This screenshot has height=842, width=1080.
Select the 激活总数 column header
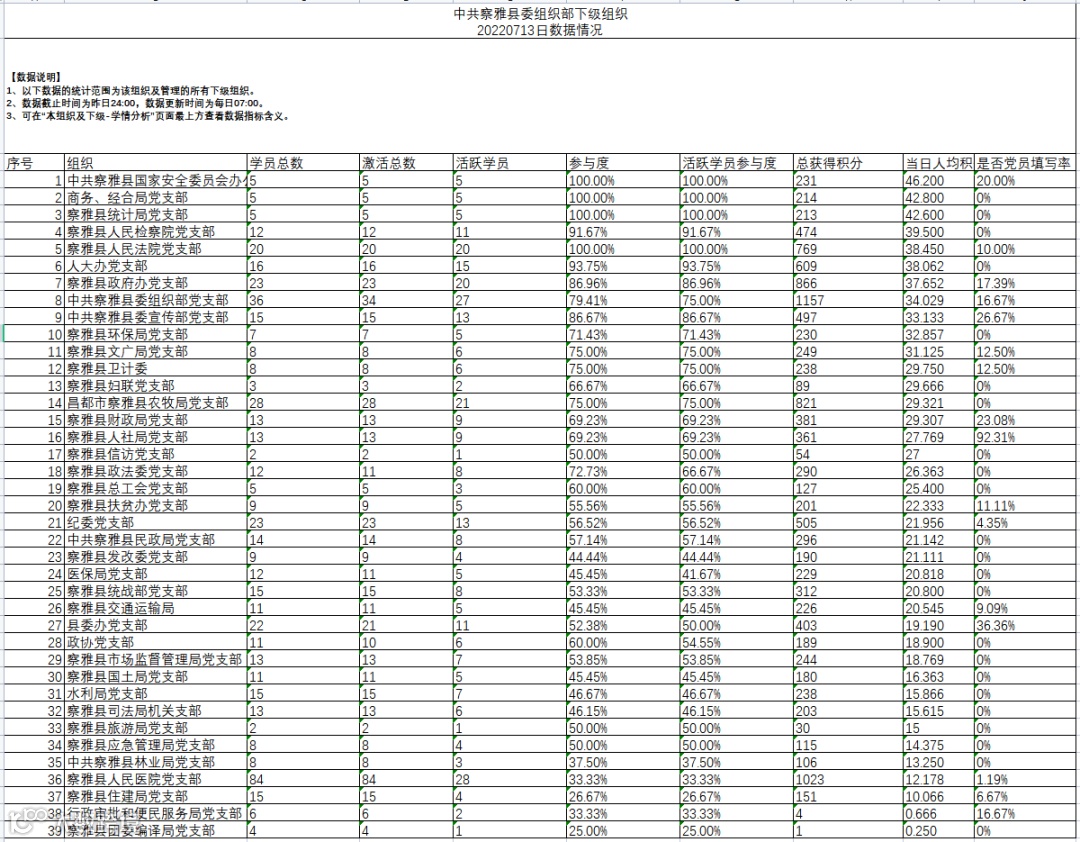coord(406,163)
